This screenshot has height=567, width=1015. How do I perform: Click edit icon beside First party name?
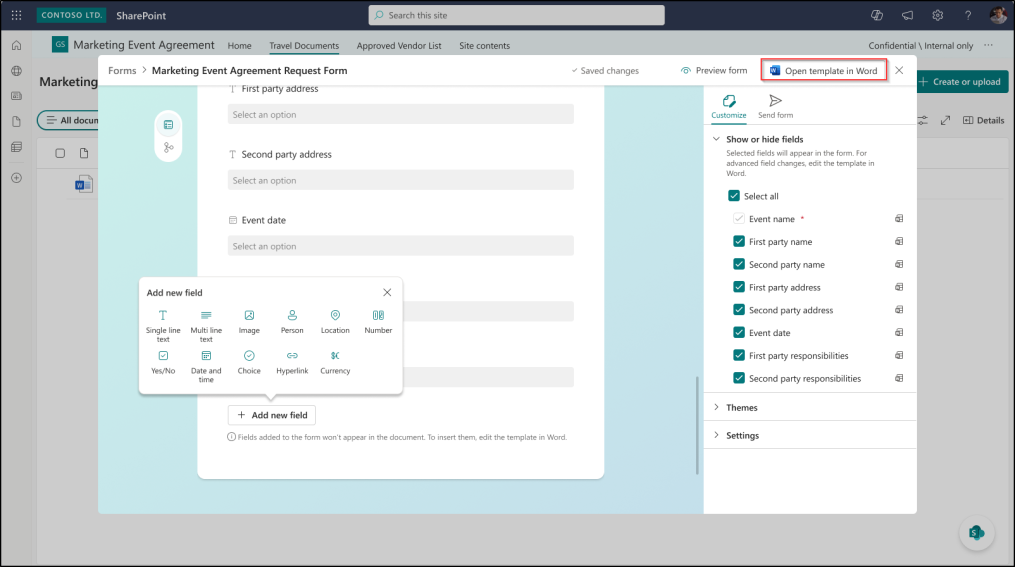click(x=899, y=241)
